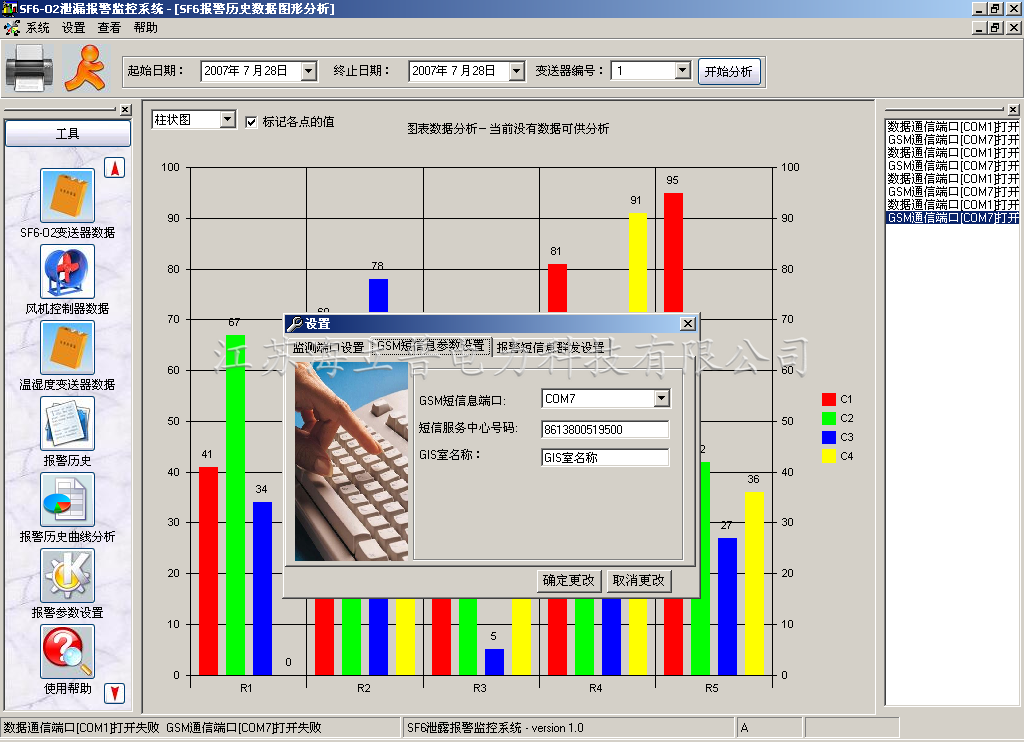Open the 起始日期 date dropdown

coord(308,71)
